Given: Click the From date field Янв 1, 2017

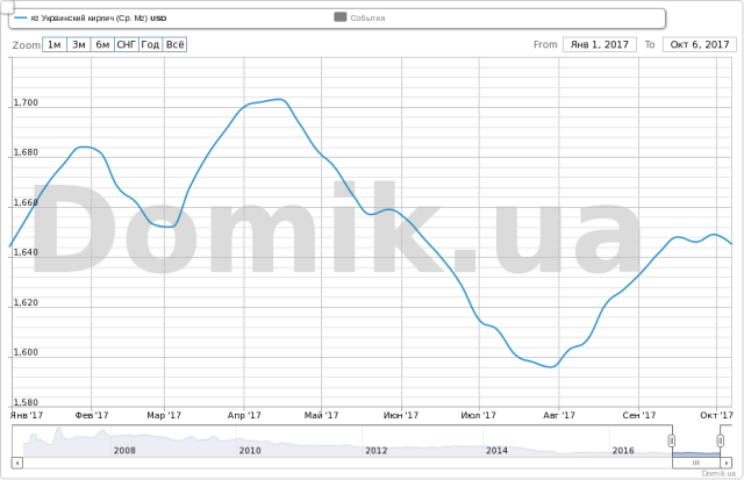Looking at the screenshot, I should [x=600, y=45].
